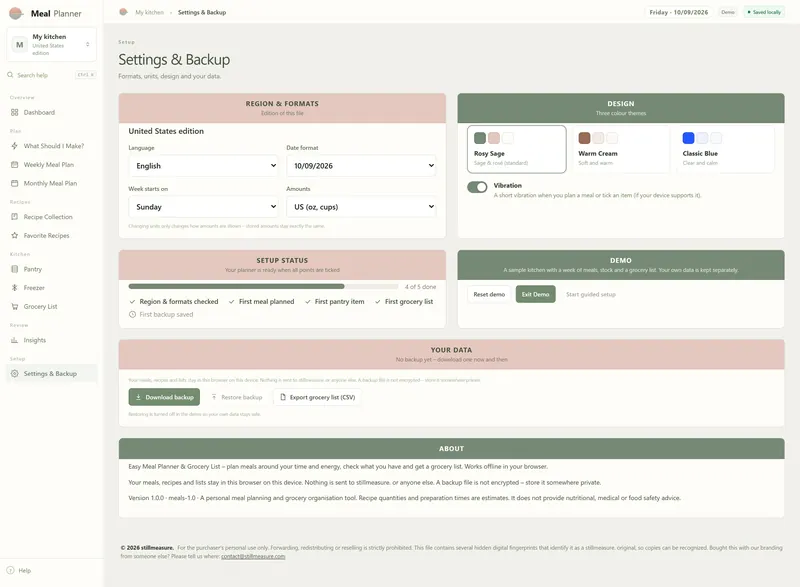Screen dimensions: 800x587
Task: Click the file icon on Export grocery list
Action: [283, 397]
